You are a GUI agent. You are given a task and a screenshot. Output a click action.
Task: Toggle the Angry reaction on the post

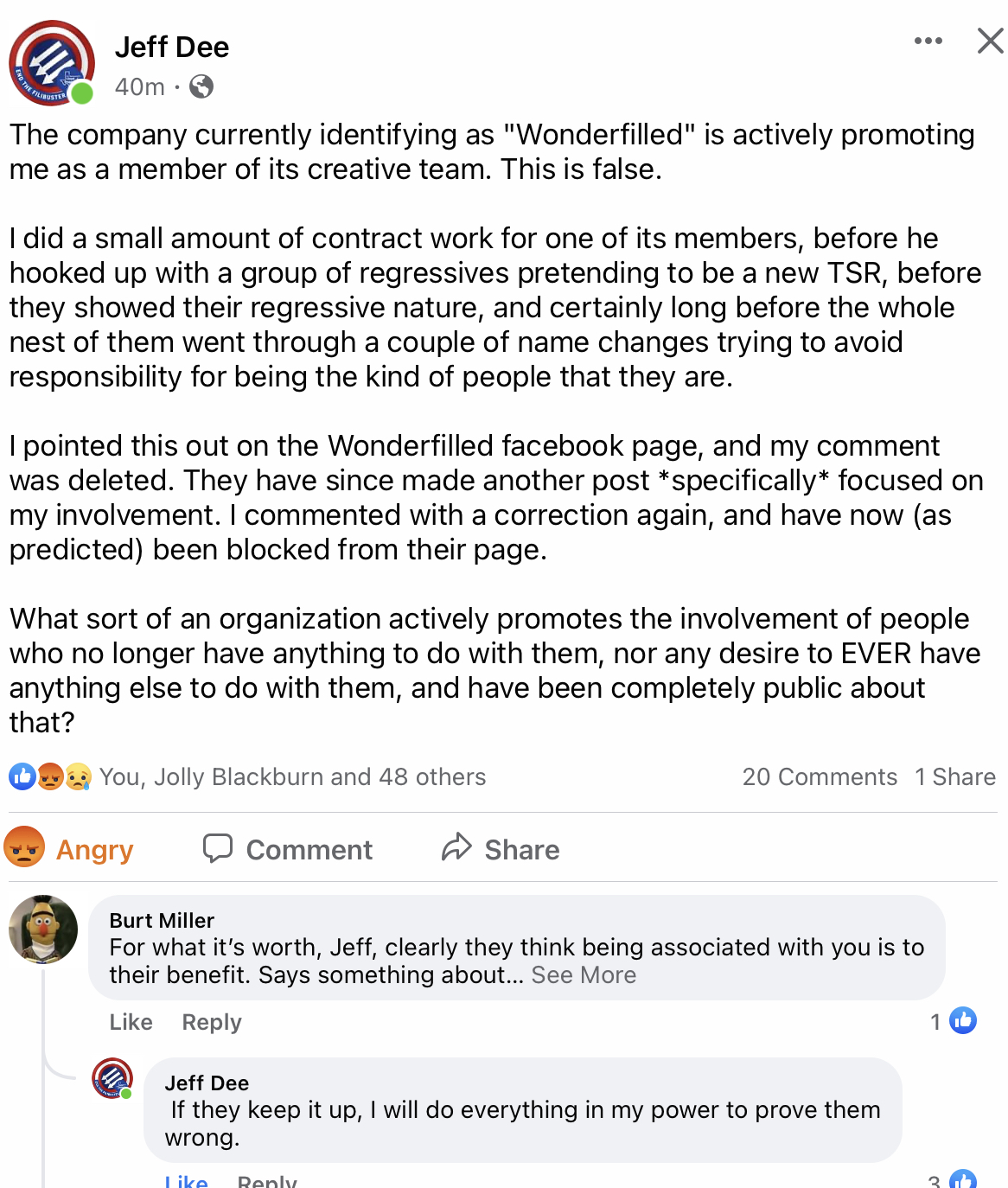71,849
